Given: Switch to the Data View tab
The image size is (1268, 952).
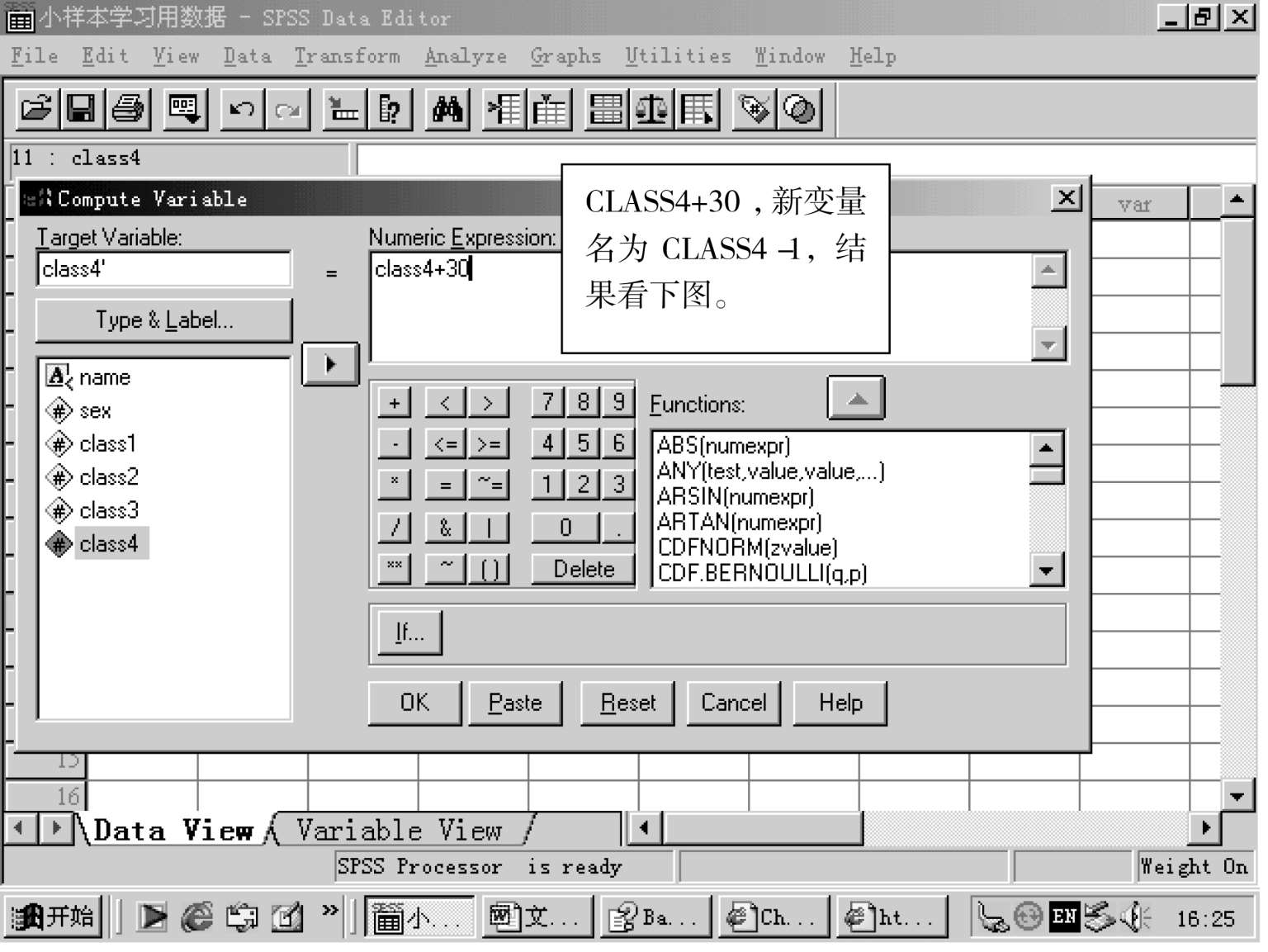Looking at the screenshot, I should 173,830.
